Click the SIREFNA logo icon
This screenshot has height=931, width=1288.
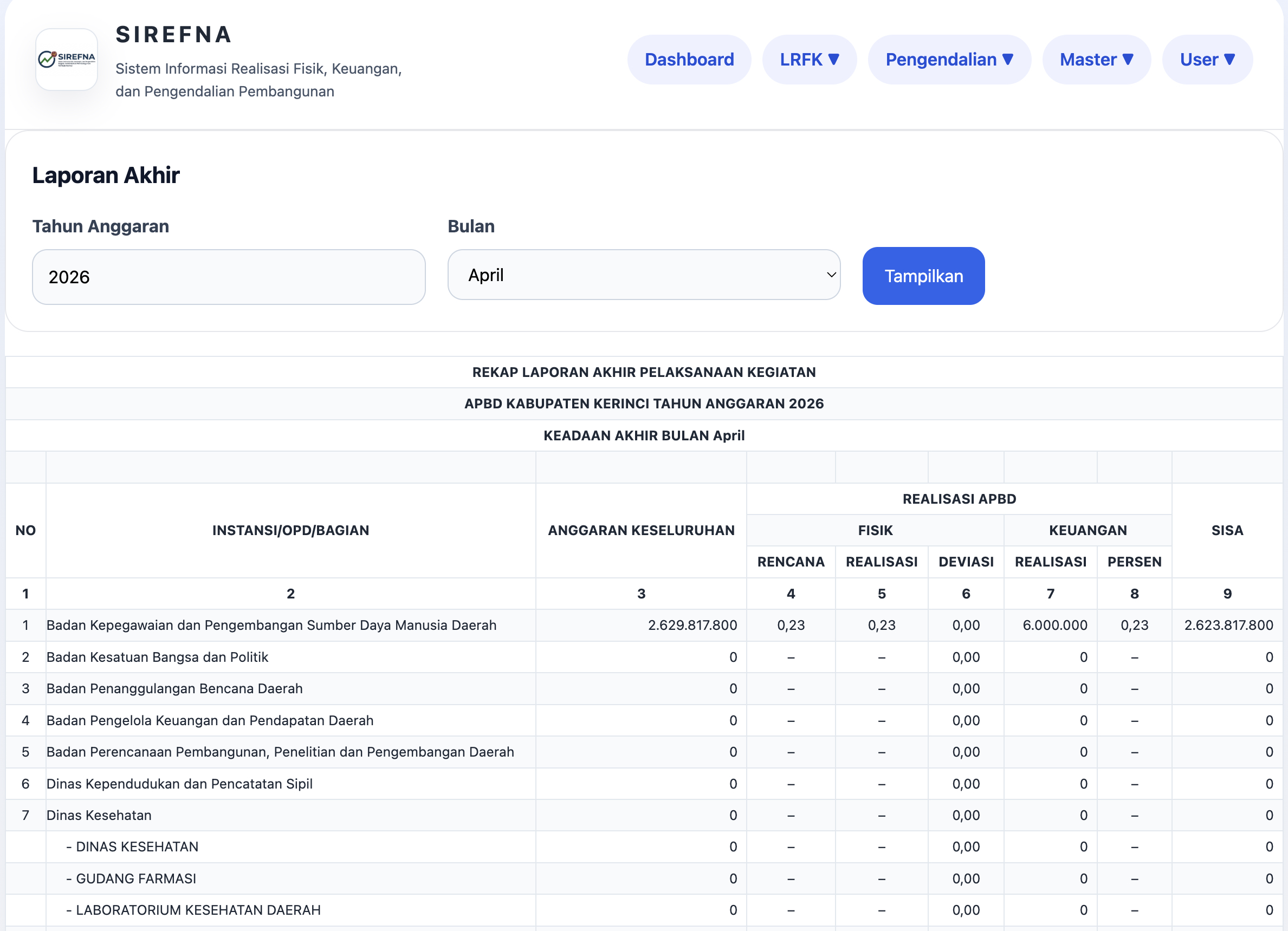coord(67,60)
